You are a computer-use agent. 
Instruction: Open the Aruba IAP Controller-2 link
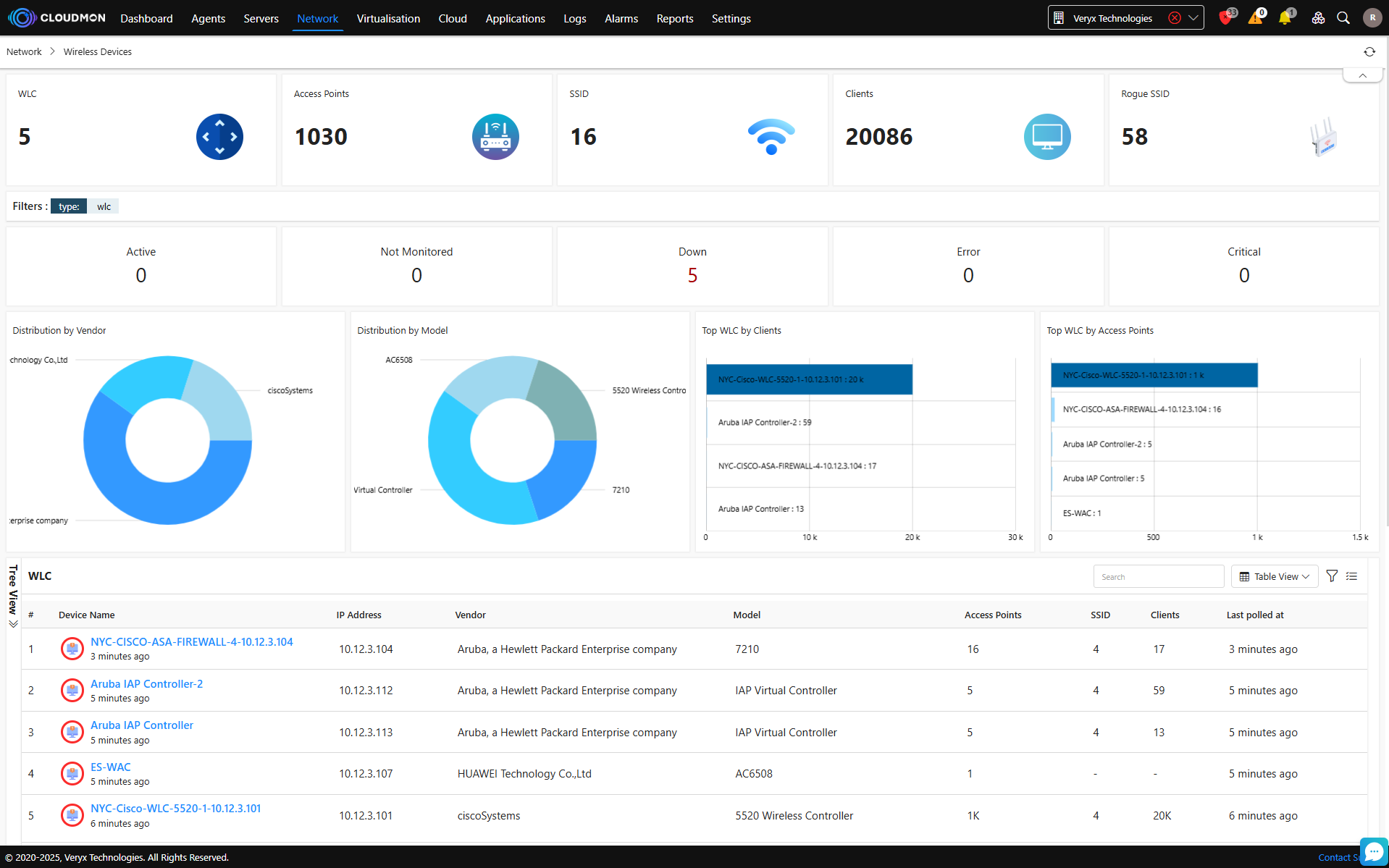click(146, 683)
